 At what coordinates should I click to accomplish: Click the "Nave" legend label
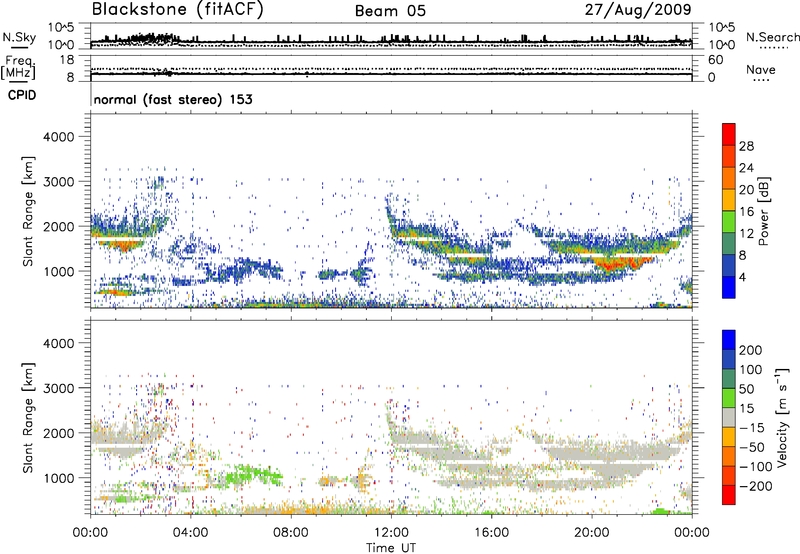pos(761,70)
